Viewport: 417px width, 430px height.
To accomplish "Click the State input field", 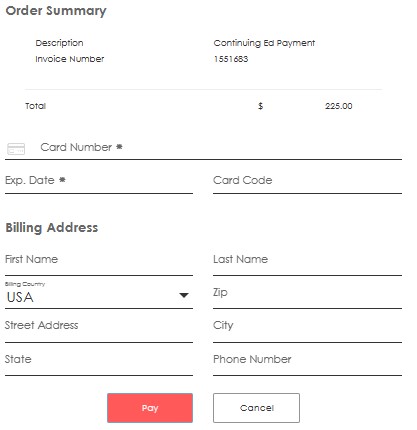I will point(99,361).
